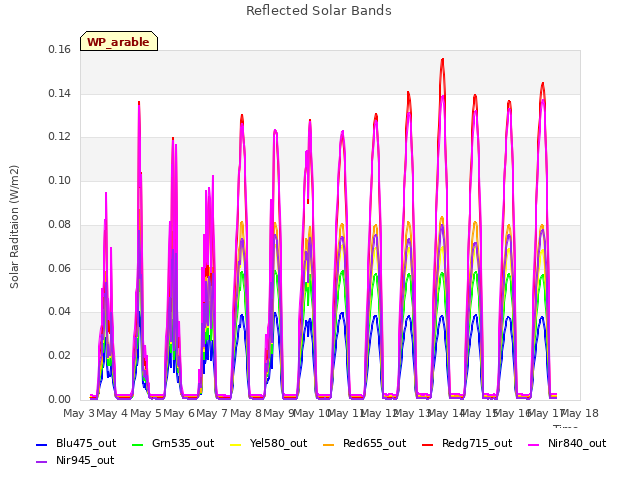Toggle the Nir945_out legend entry

click(75, 460)
